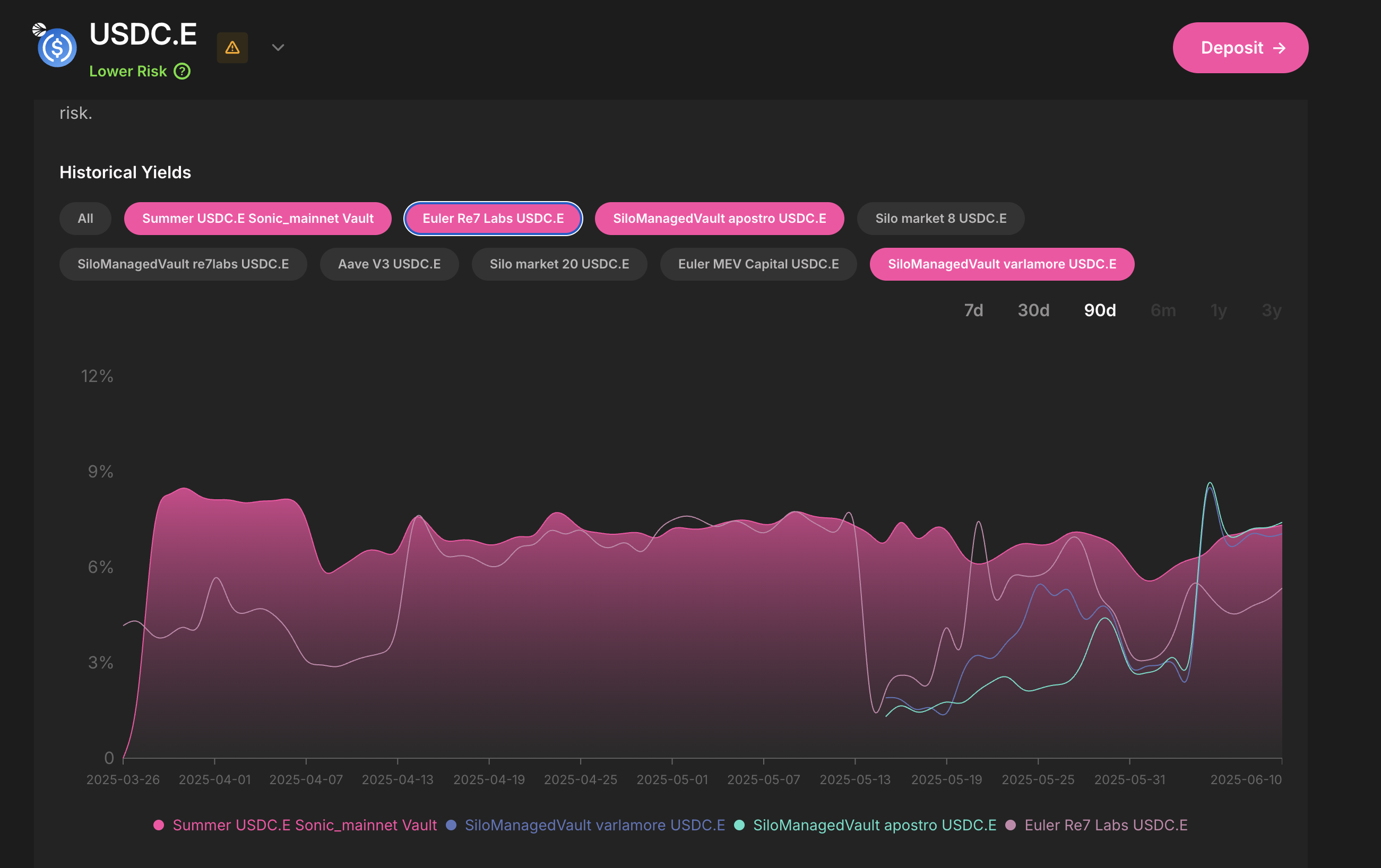1381x868 pixels.
Task: Enable Euler MEV Capital USDC.E series
Action: tap(757, 264)
